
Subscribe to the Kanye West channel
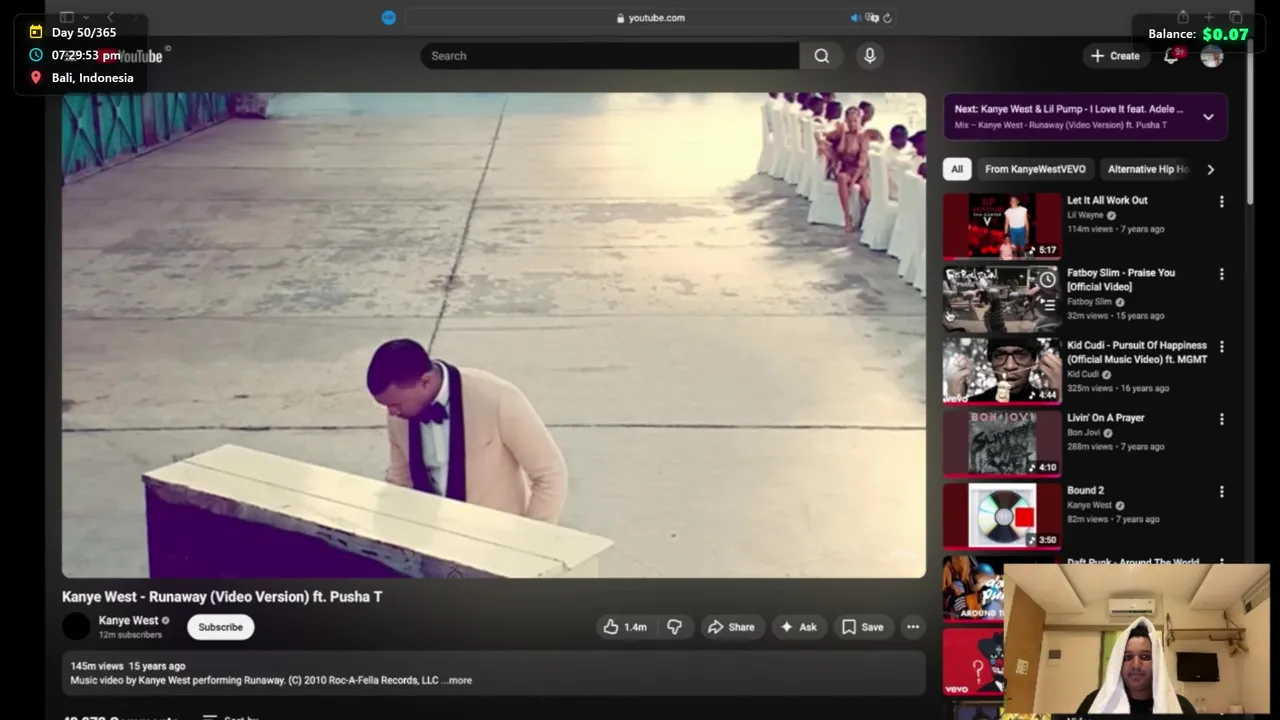coord(220,627)
